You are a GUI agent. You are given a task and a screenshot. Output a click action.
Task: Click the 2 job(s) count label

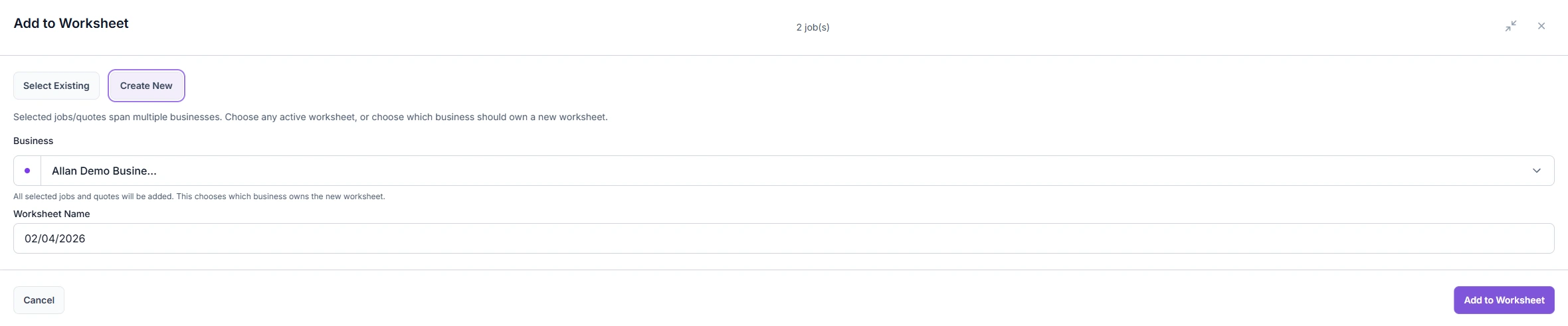(x=813, y=27)
